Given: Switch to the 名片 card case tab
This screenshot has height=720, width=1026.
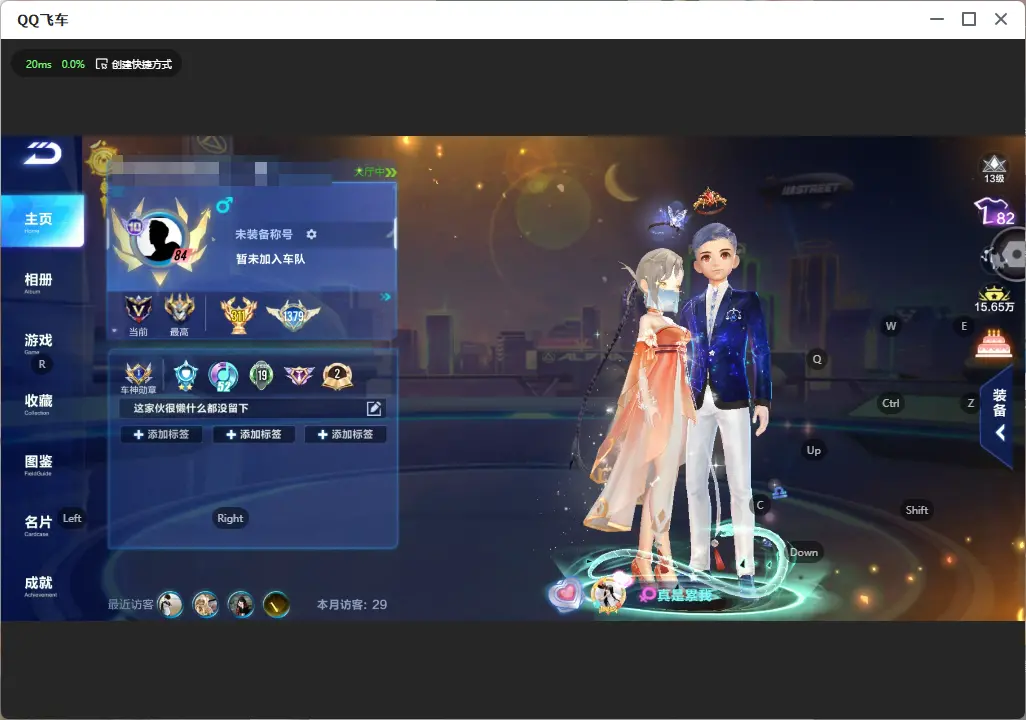Looking at the screenshot, I should (38, 524).
